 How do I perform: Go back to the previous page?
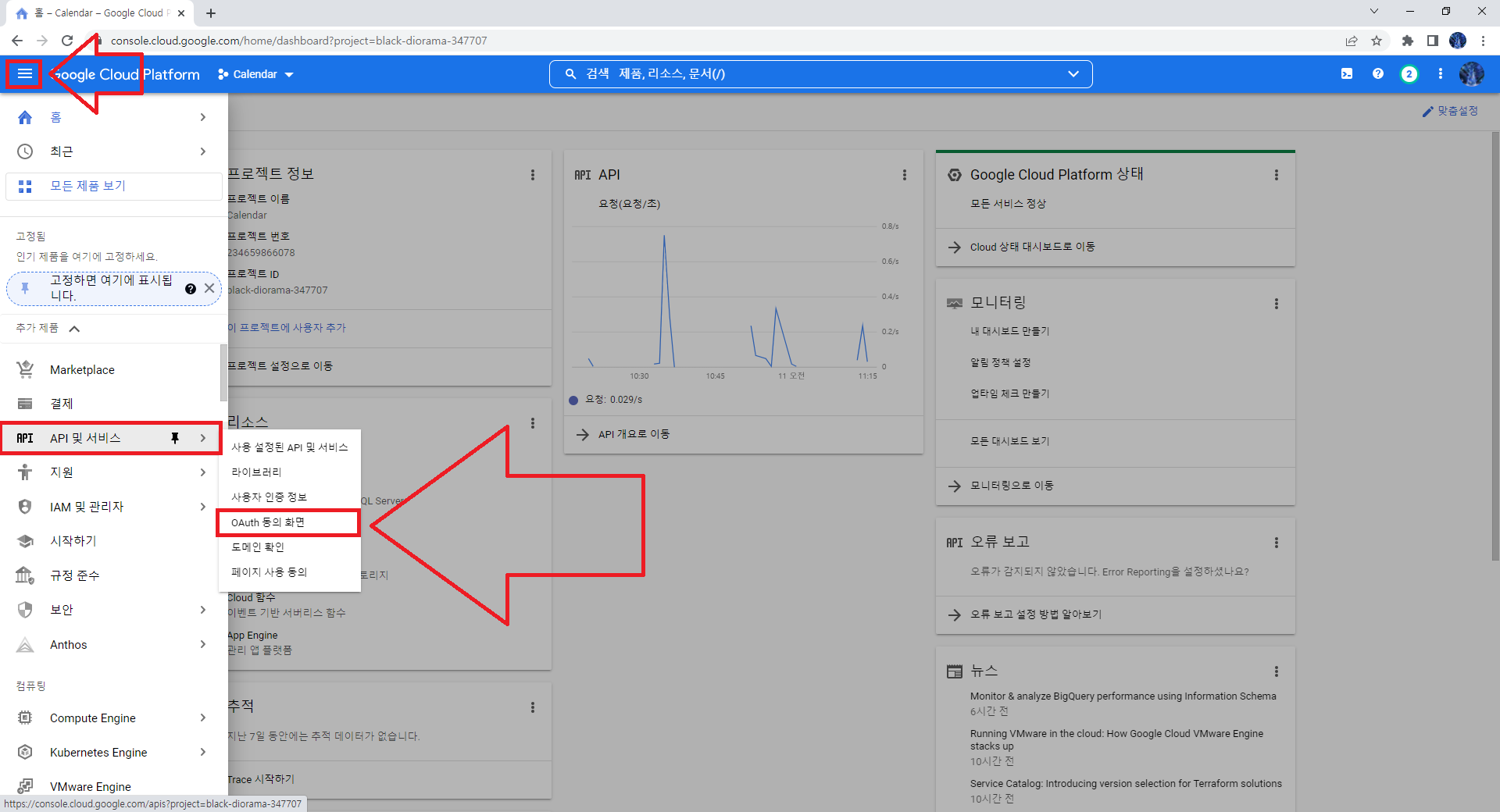point(17,41)
